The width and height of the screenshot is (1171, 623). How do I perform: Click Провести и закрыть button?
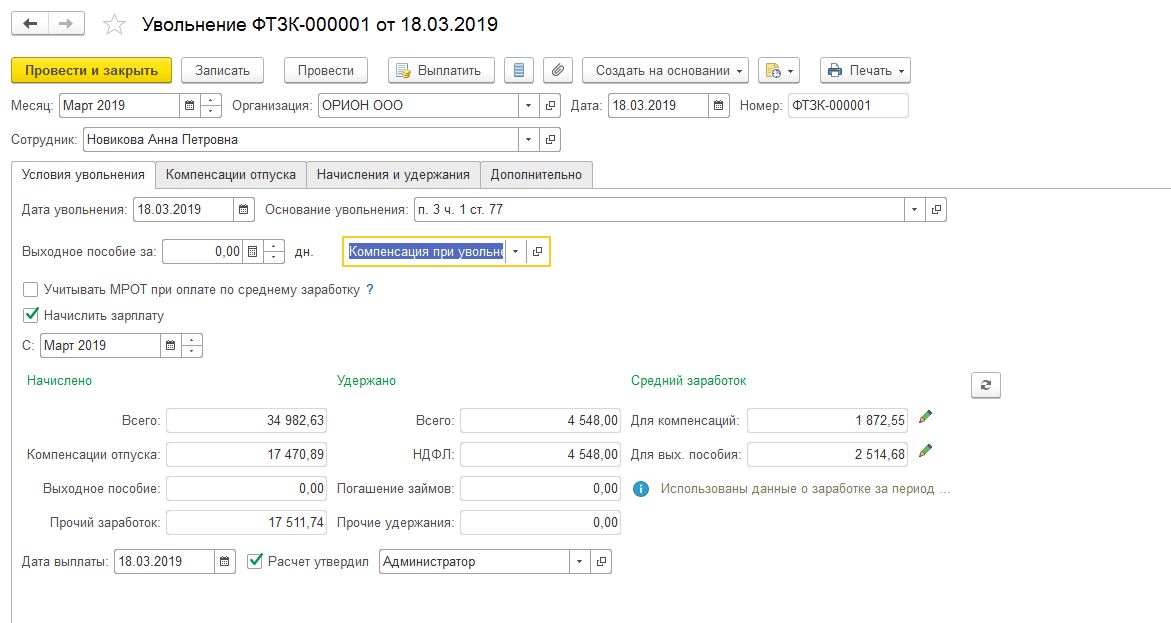tap(91, 70)
